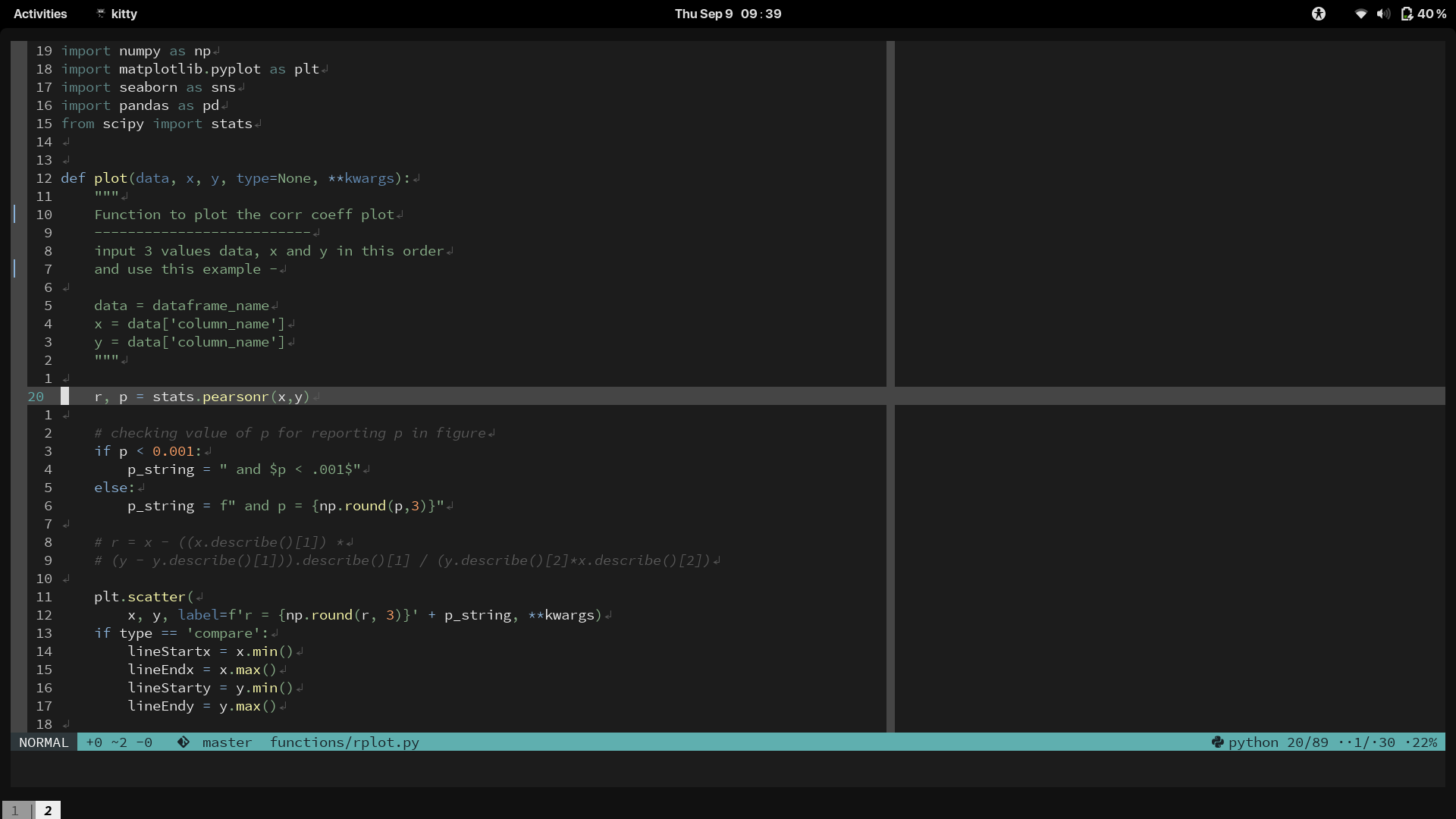This screenshot has width=1456, height=819.
Task: Select kitty tab 2
Action: coord(48,811)
